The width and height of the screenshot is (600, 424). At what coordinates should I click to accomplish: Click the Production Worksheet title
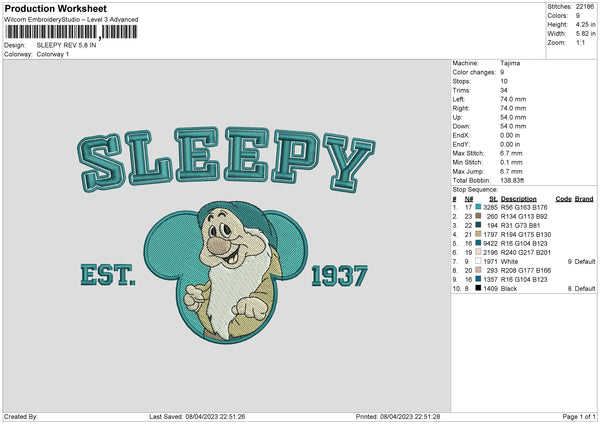(55, 8)
